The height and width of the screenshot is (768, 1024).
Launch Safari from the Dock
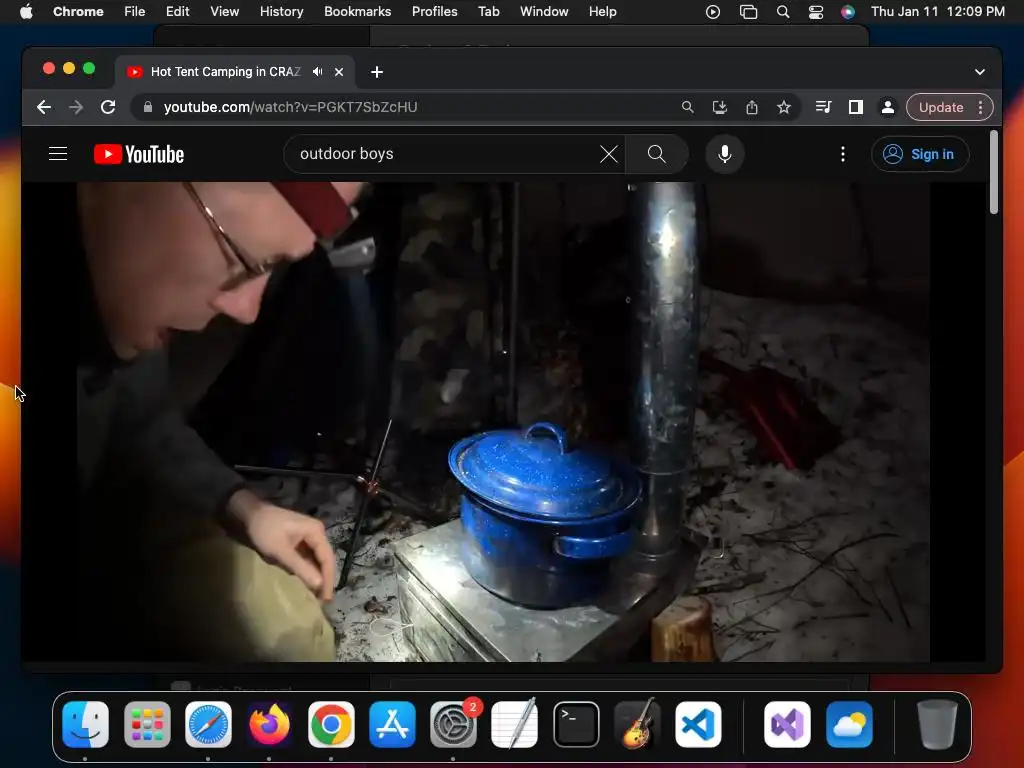208,724
